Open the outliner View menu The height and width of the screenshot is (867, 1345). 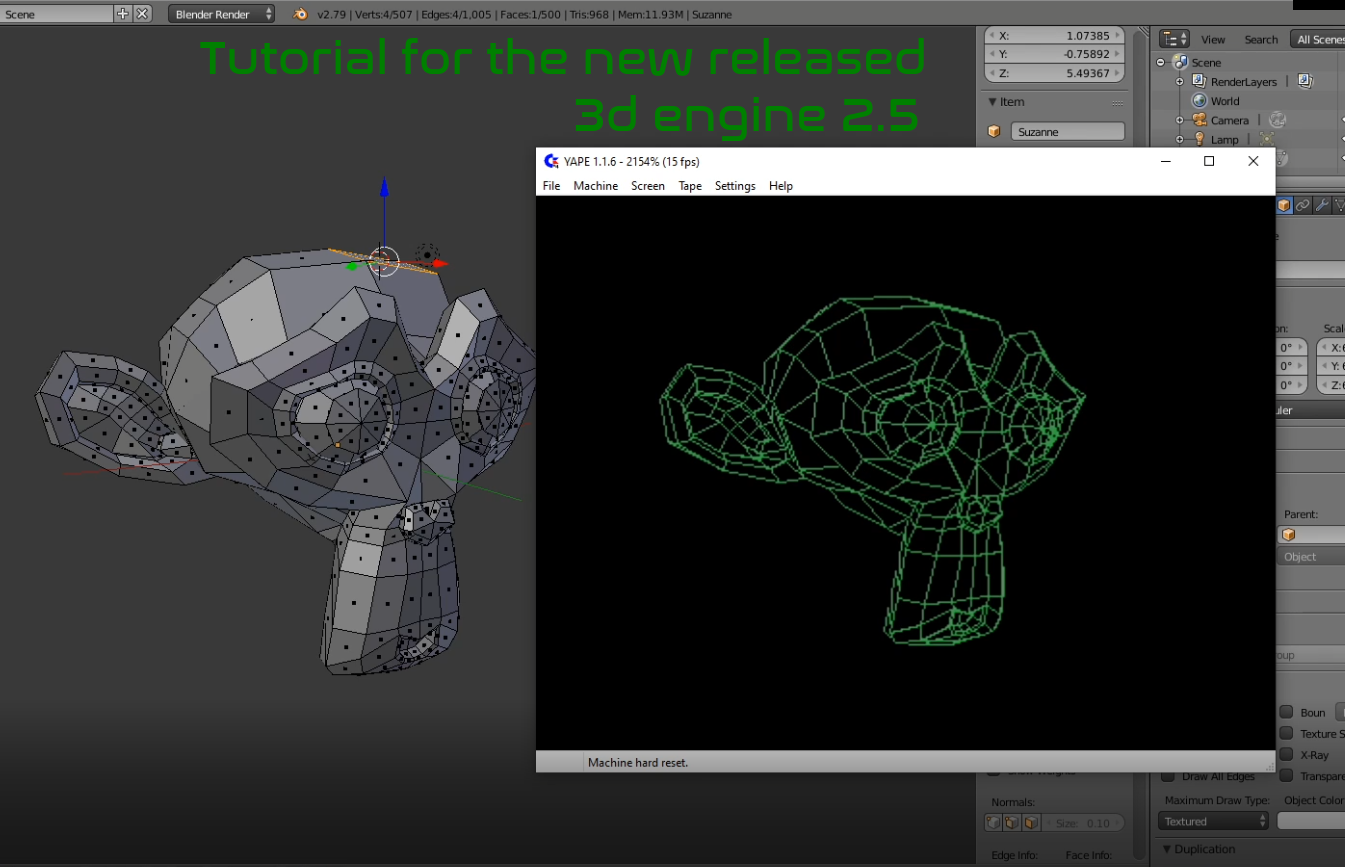1213,40
